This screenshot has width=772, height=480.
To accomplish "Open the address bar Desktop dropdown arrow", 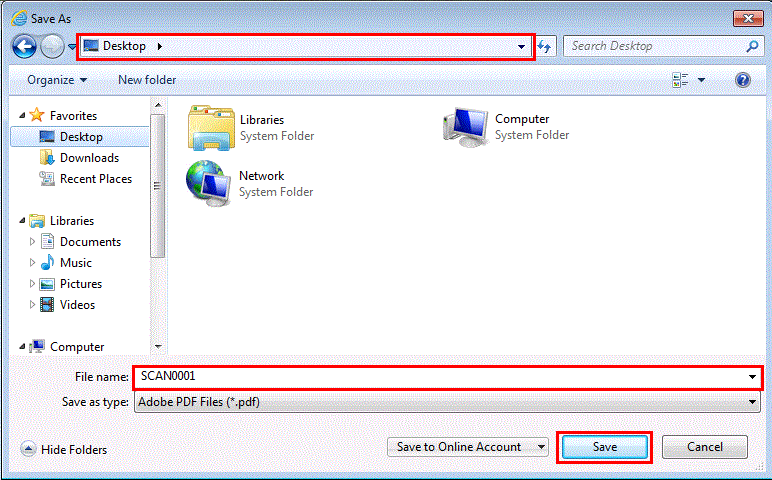I will click(521, 46).
